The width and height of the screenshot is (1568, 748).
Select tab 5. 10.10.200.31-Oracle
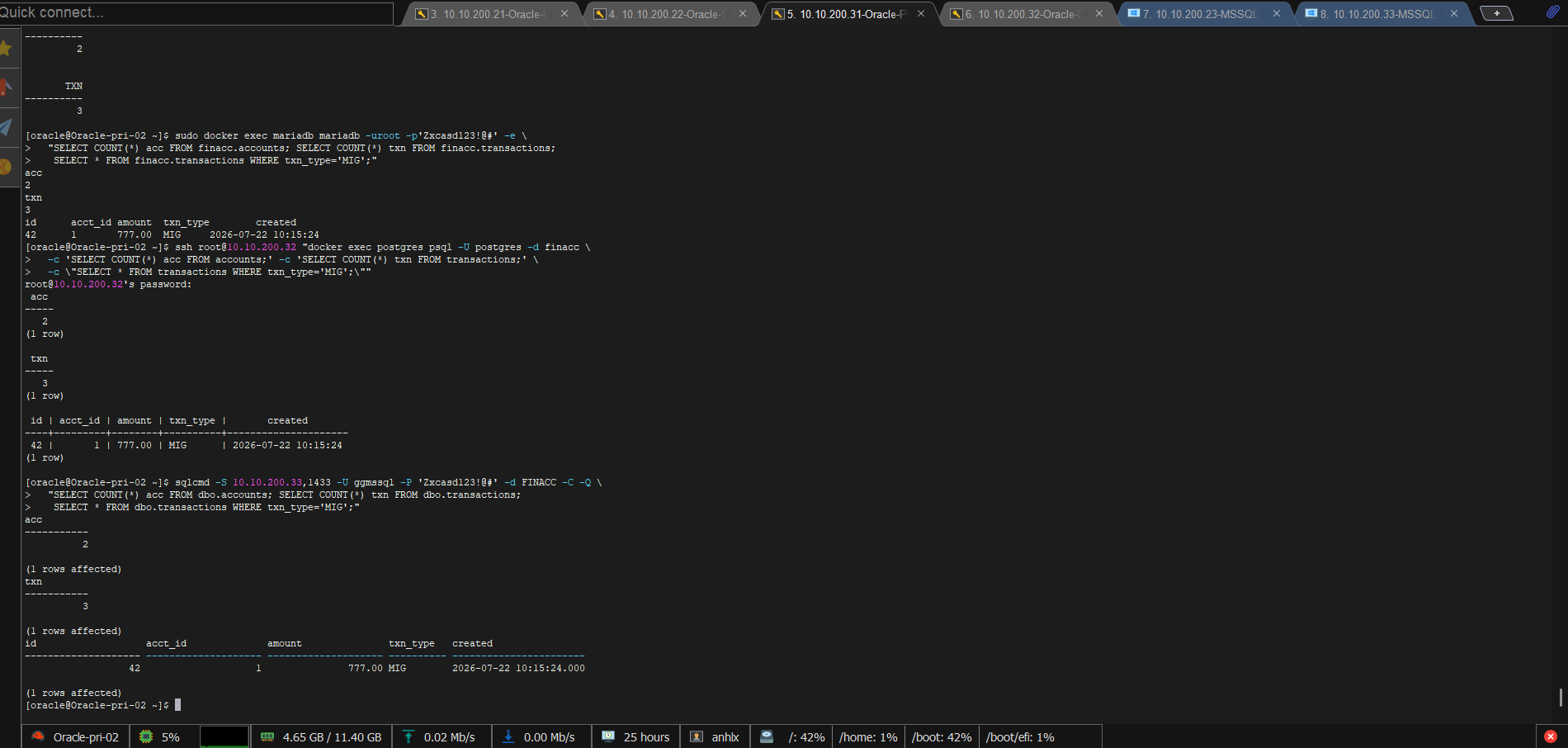(848, 14)
